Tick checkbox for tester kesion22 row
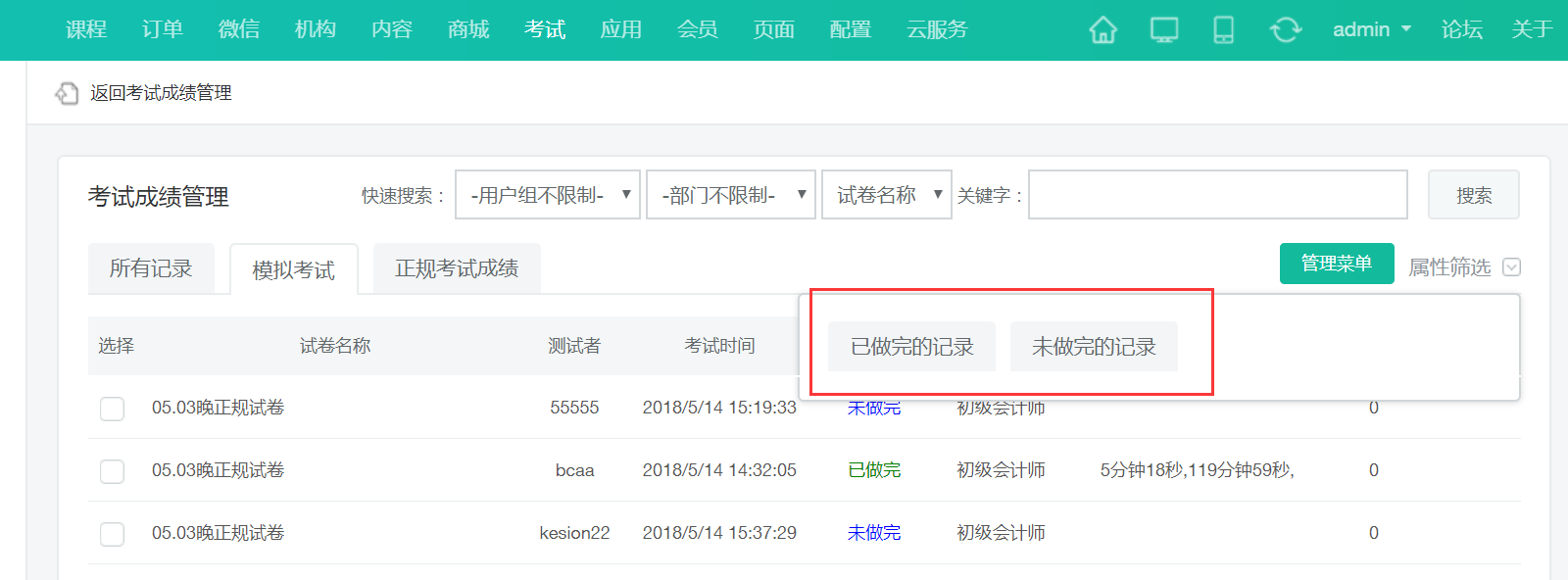This screenshot has height=580, width=1568. 113,534
